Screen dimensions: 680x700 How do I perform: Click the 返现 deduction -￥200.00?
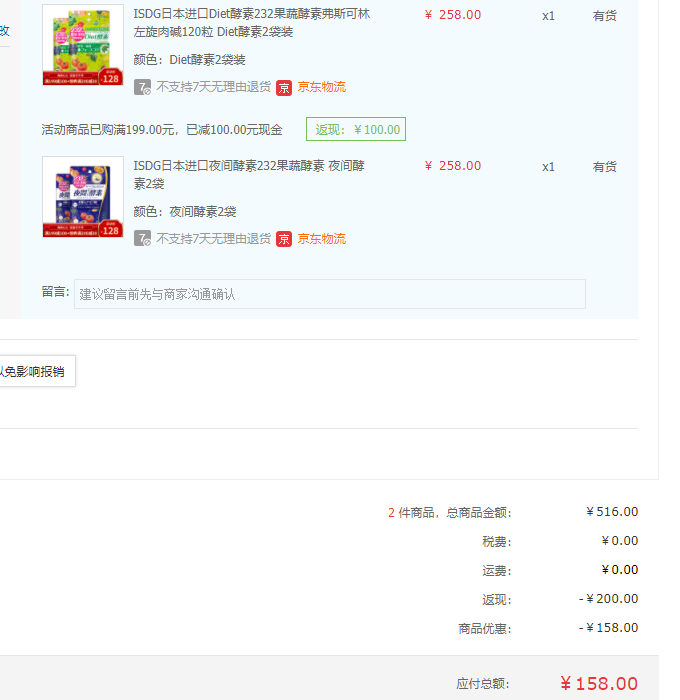click(x=609, y=599)
